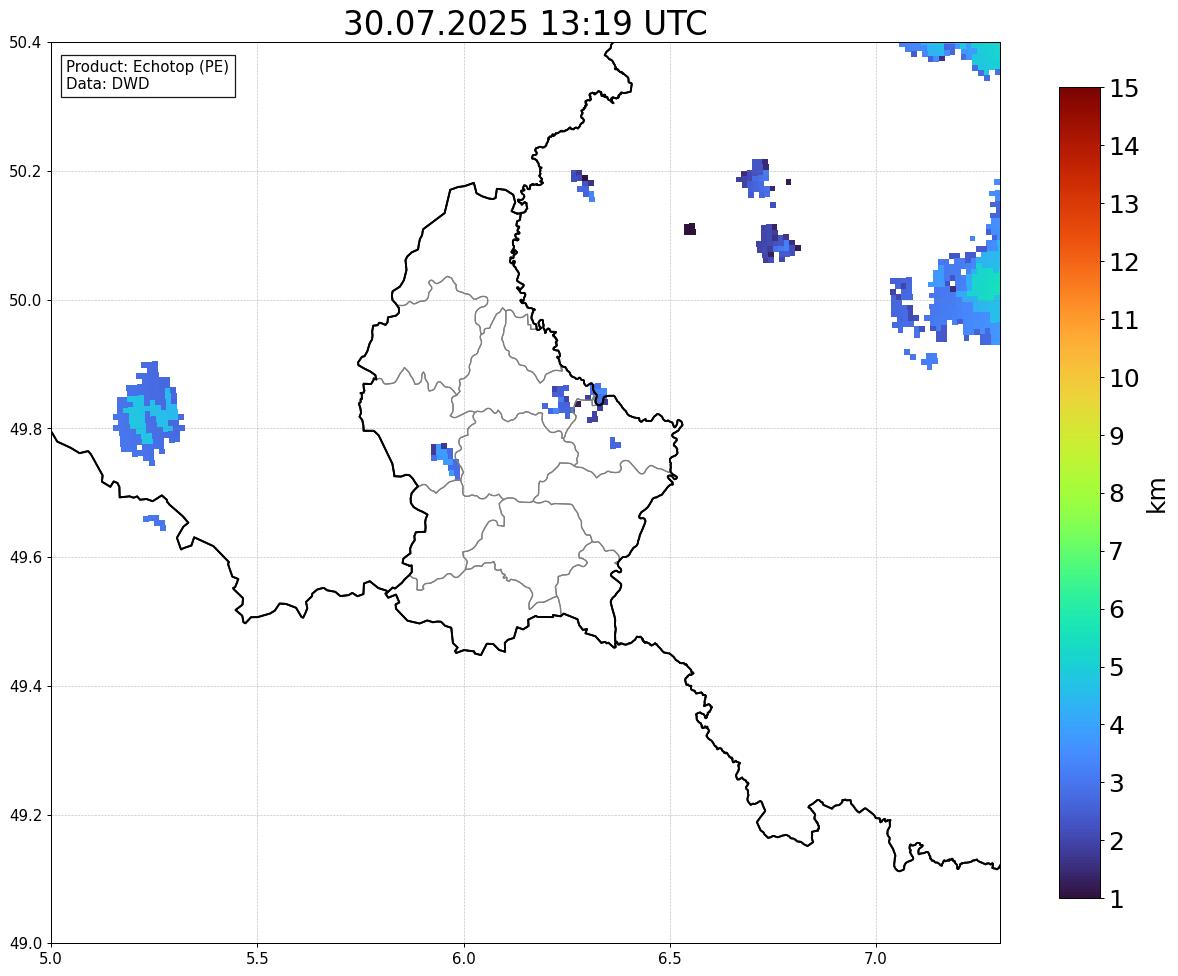Click the x-axis label '6.5'

point(670,959)
